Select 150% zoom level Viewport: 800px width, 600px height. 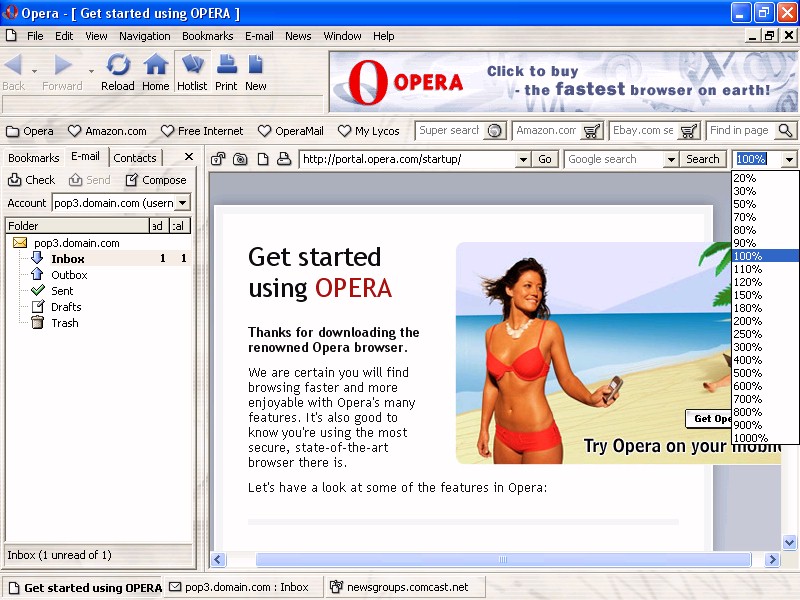click(765, 295)
